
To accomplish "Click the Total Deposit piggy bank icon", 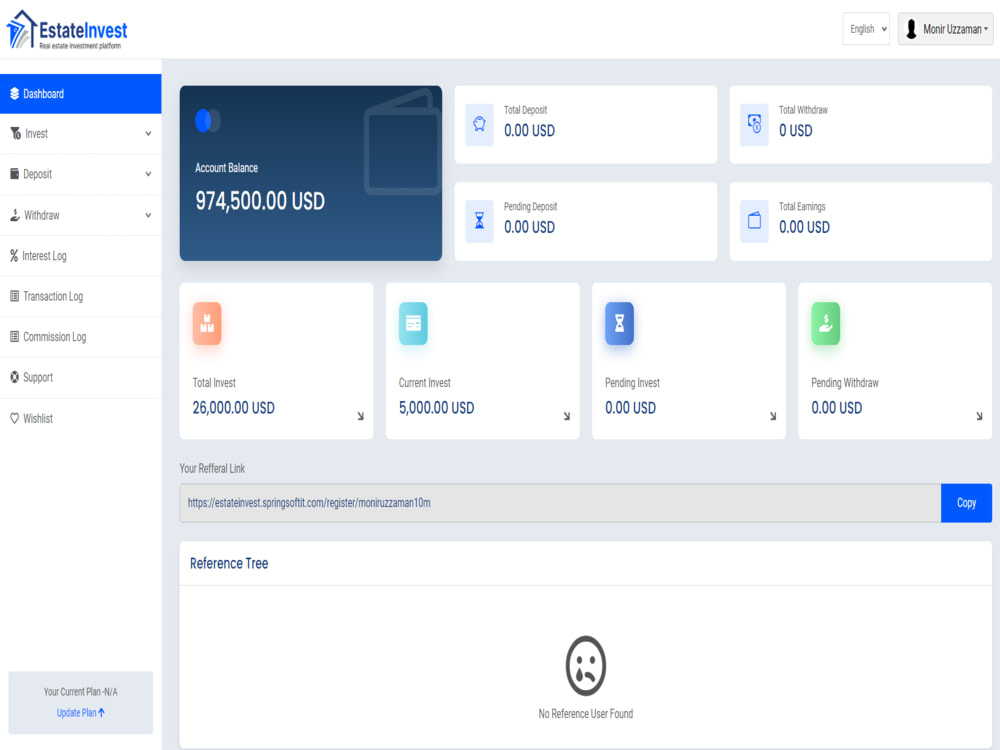I will click(x=480, y=124).
